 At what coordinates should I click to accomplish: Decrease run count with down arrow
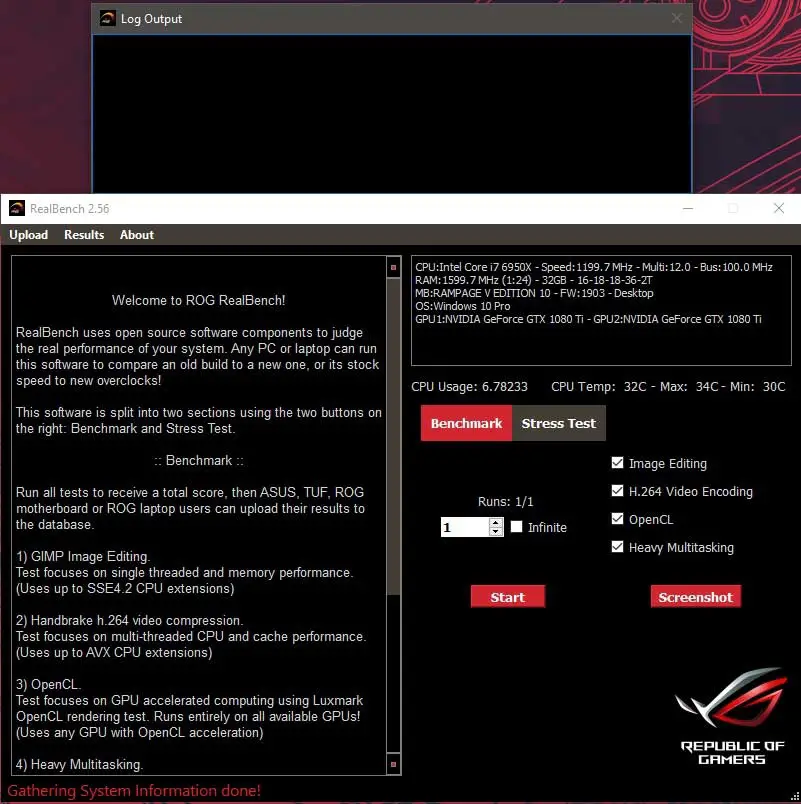pyautogui.click(x=495, y=531)
